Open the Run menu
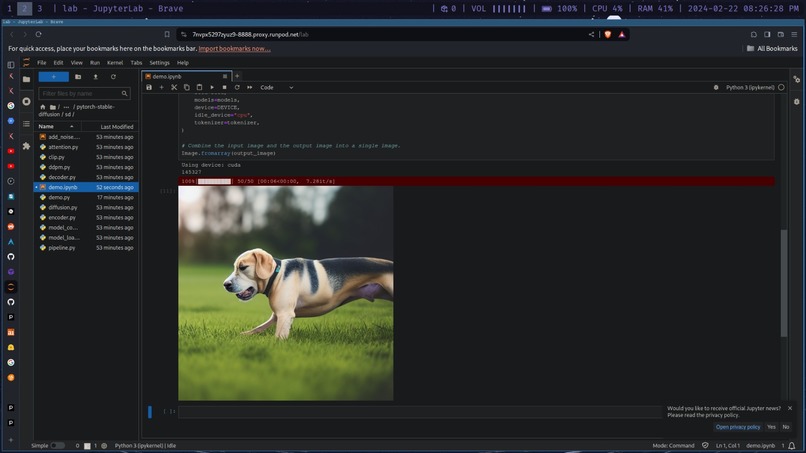 click(95, 63)
